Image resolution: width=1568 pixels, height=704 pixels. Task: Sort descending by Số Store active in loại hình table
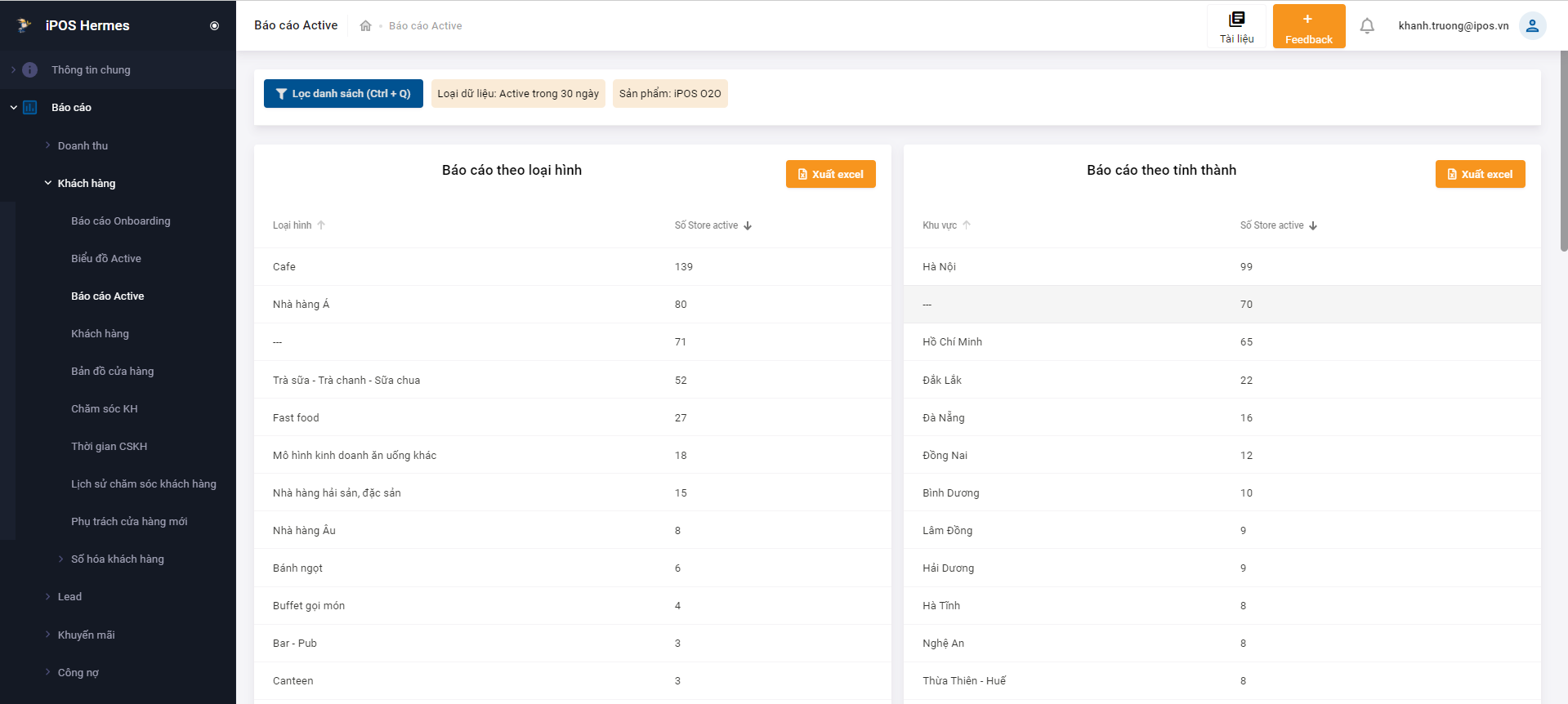tap(748, 225)
